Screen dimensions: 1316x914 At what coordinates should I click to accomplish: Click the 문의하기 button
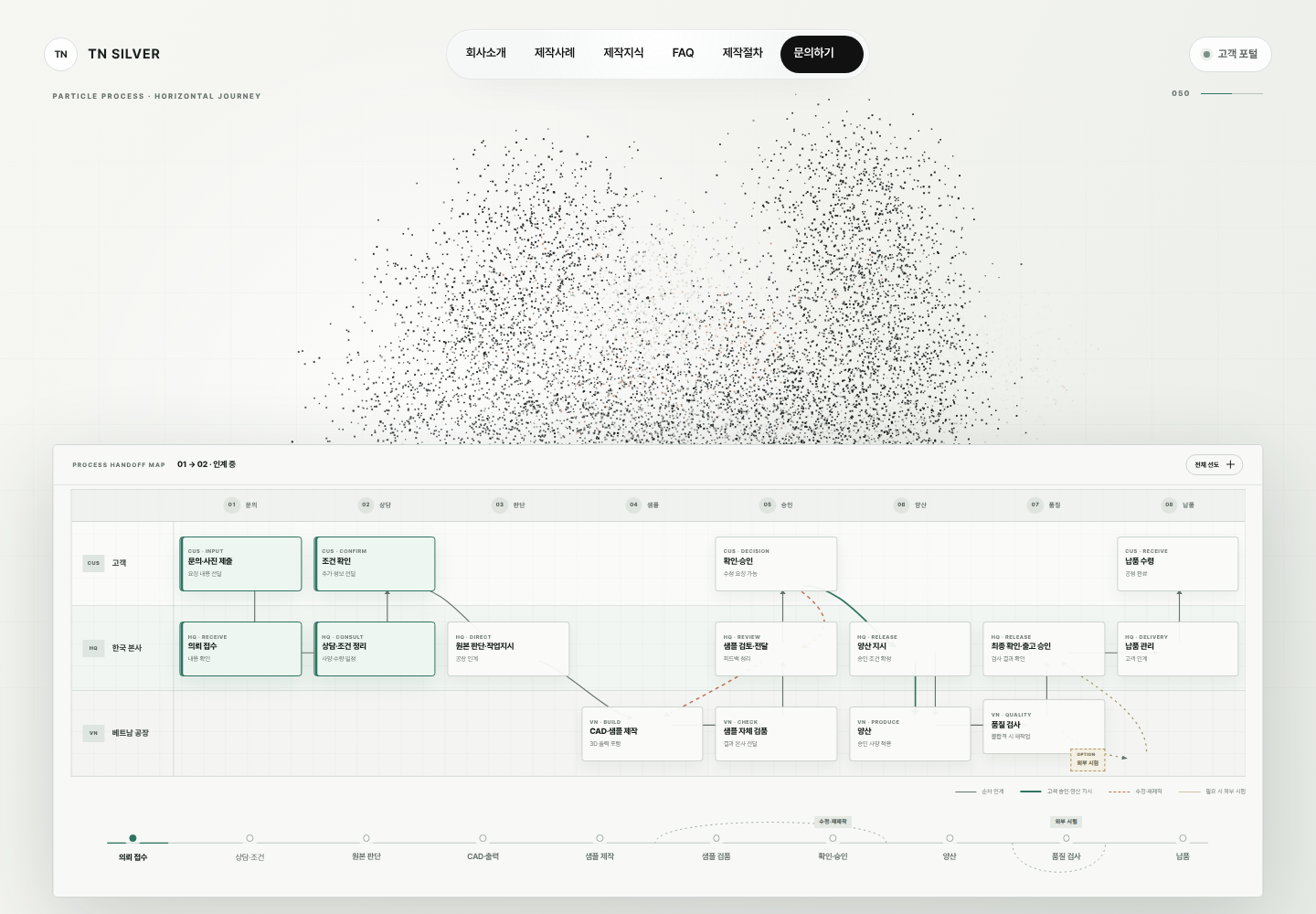822,54
